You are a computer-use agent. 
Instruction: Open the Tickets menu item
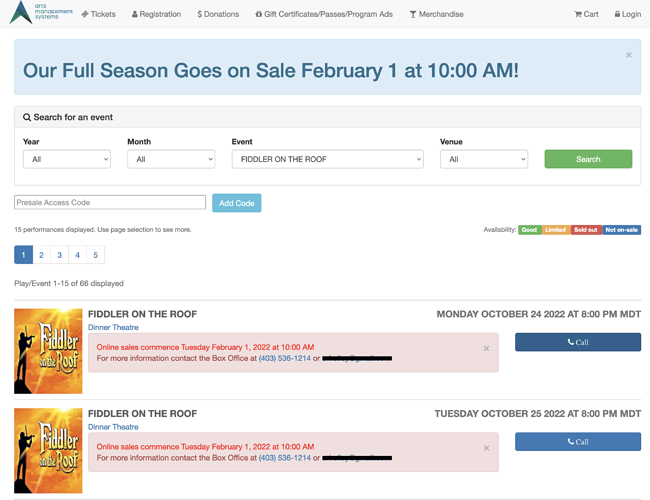point(99,14)
